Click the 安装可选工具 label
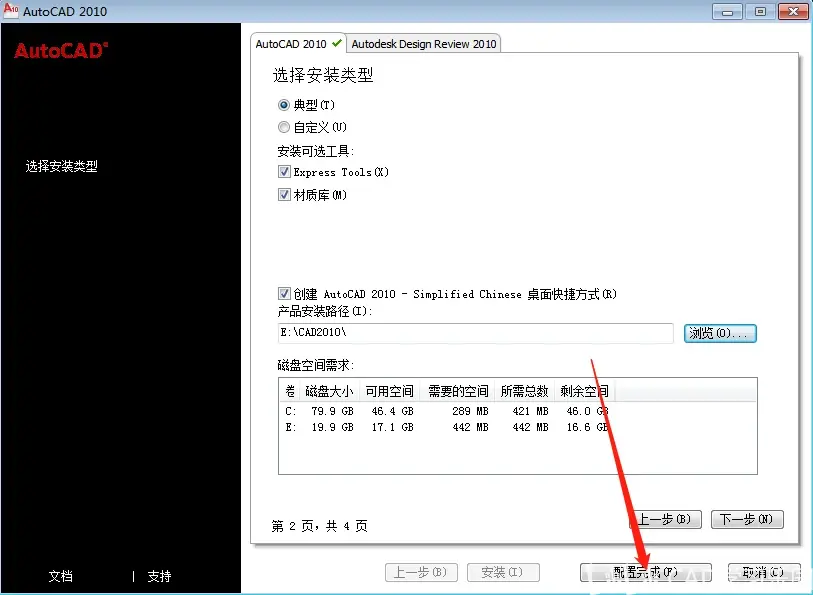813x595 pixels. pos(316,151)
